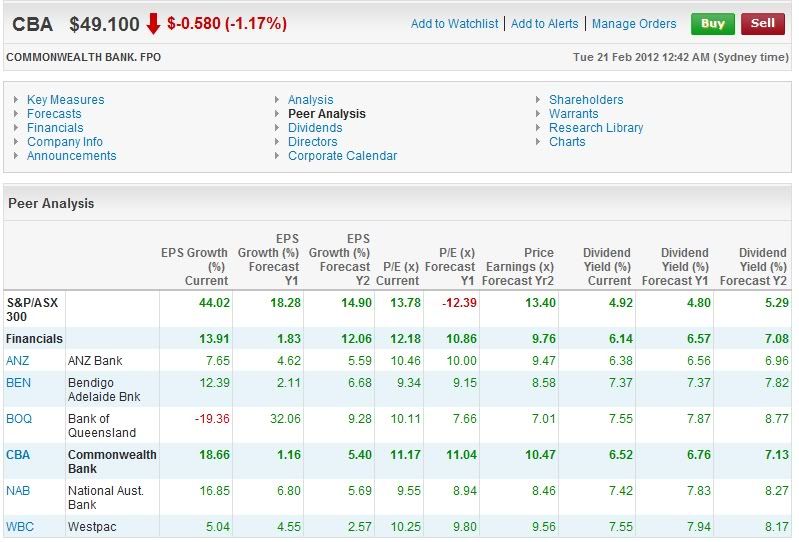Click the P/E (x) Current column header
799x542 pixels.
pyautogui.click(x=397, y=274)
